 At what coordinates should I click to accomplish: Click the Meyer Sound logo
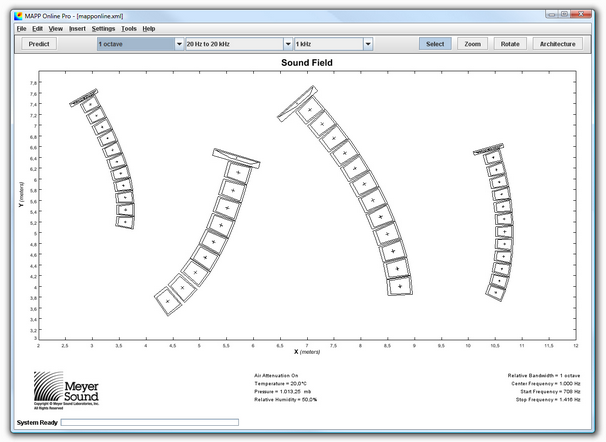(x=66, y=389)
